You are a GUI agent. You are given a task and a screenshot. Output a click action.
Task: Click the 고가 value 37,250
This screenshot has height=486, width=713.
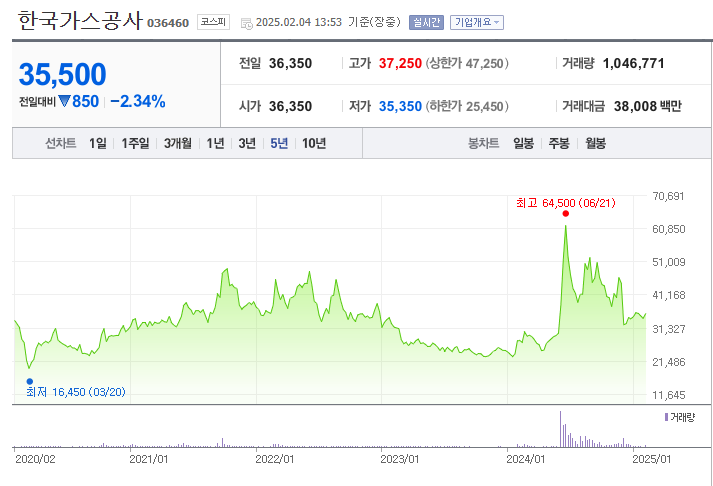click(x=400, y=63)
